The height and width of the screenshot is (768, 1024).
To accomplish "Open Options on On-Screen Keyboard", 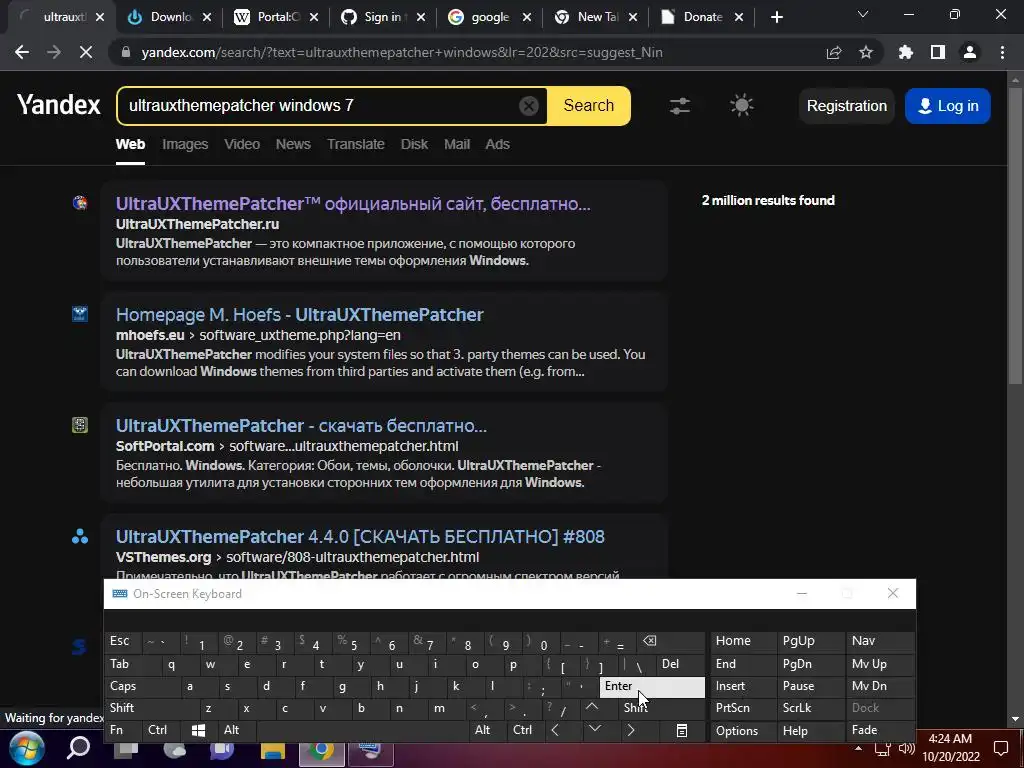I will tap(742, 731).
